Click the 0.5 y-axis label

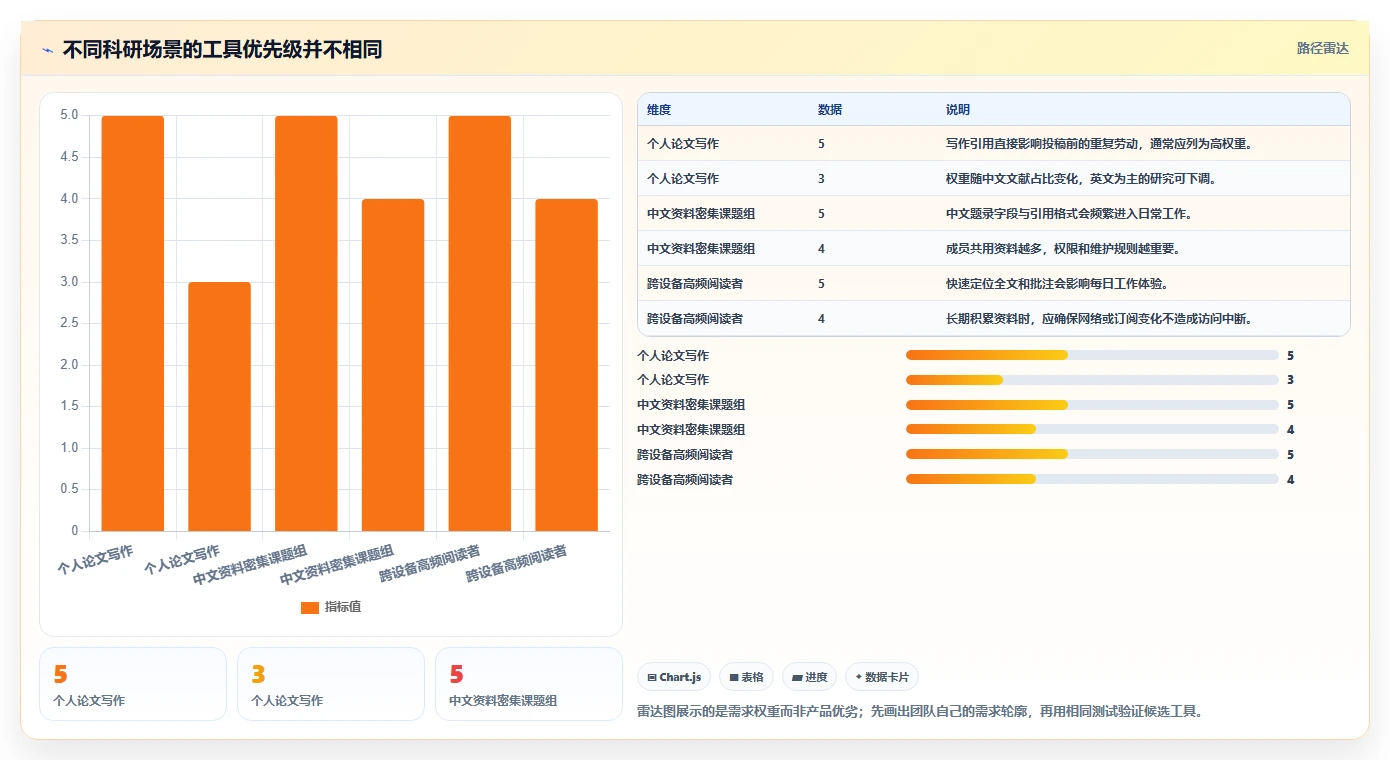click(68, 489)
